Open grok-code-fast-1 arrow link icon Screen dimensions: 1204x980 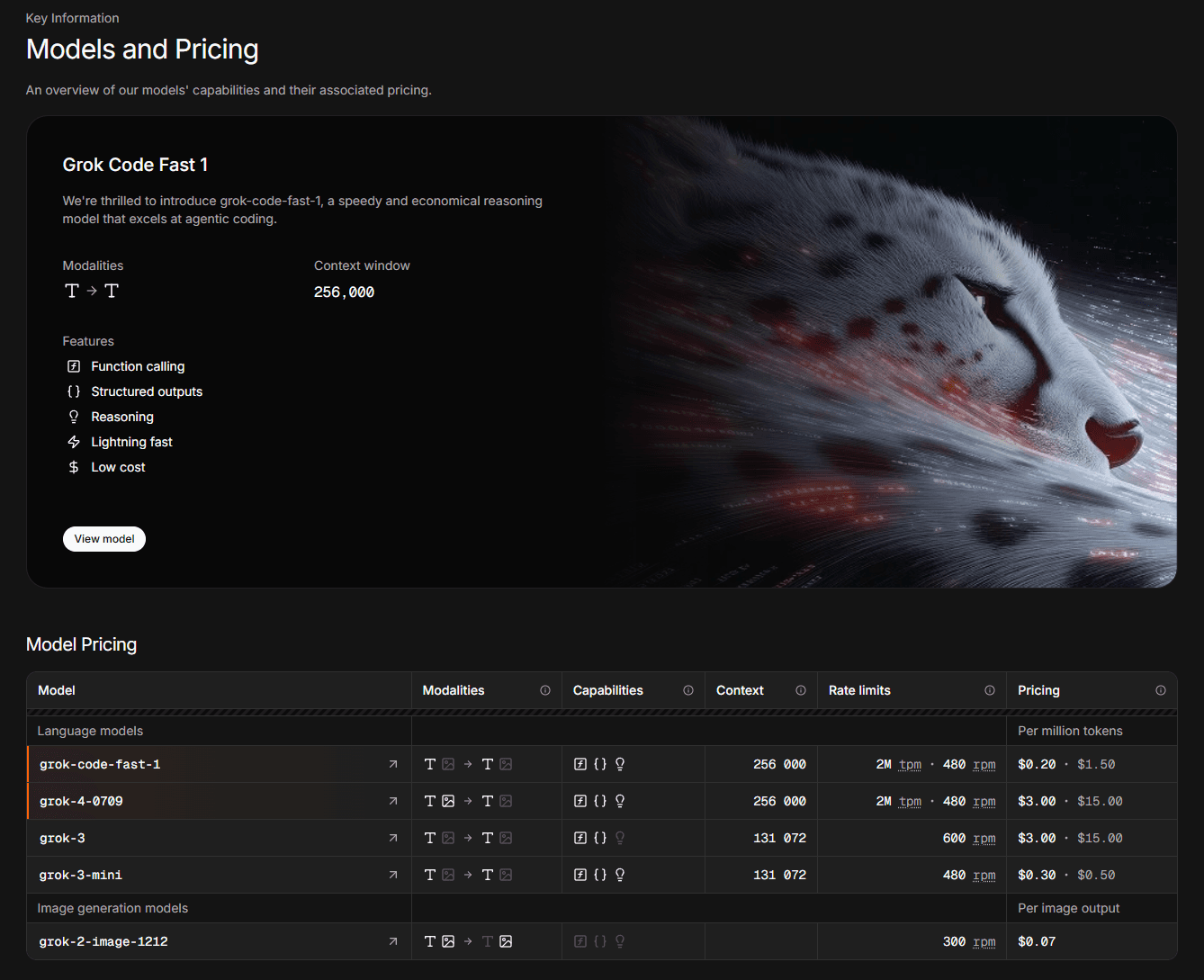pos(392,764)
